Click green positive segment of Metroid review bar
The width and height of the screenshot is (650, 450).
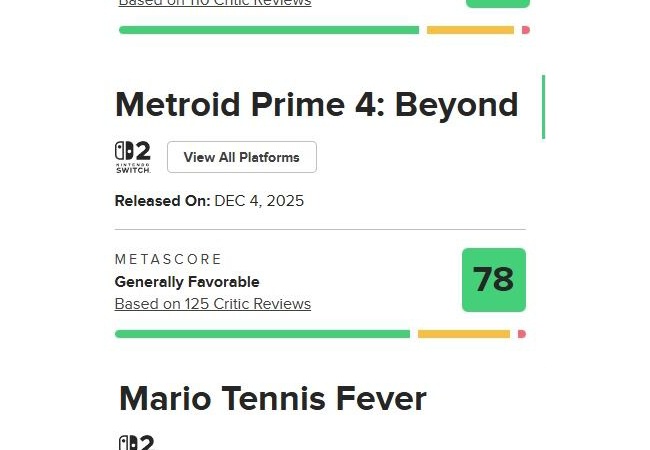pyautogui.click(x=262, y=334)
